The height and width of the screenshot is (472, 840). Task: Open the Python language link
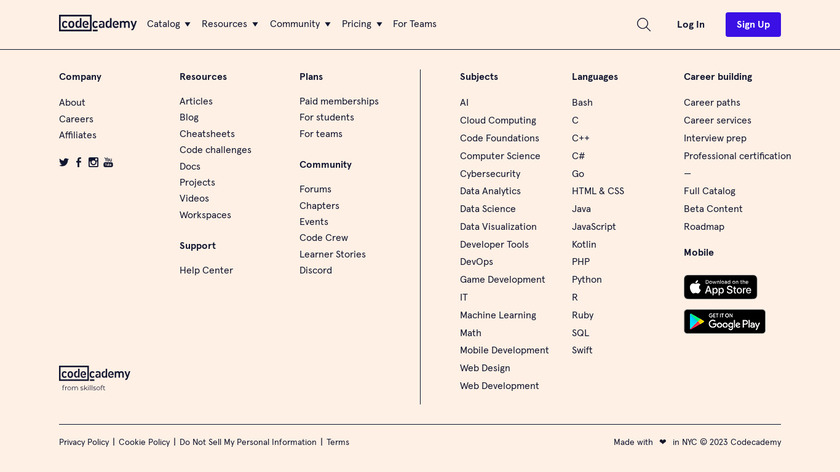pyautogui.click(x=587, y=280)
